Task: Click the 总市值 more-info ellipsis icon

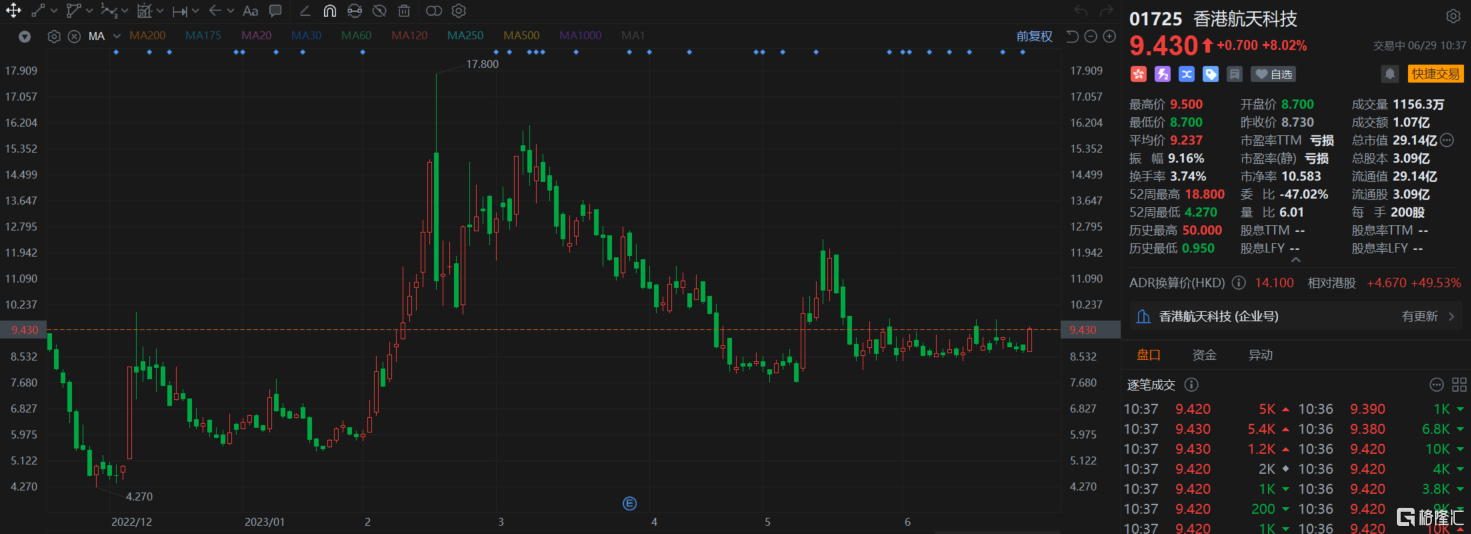Action: pyautogui.click(x=1446, y=141)
